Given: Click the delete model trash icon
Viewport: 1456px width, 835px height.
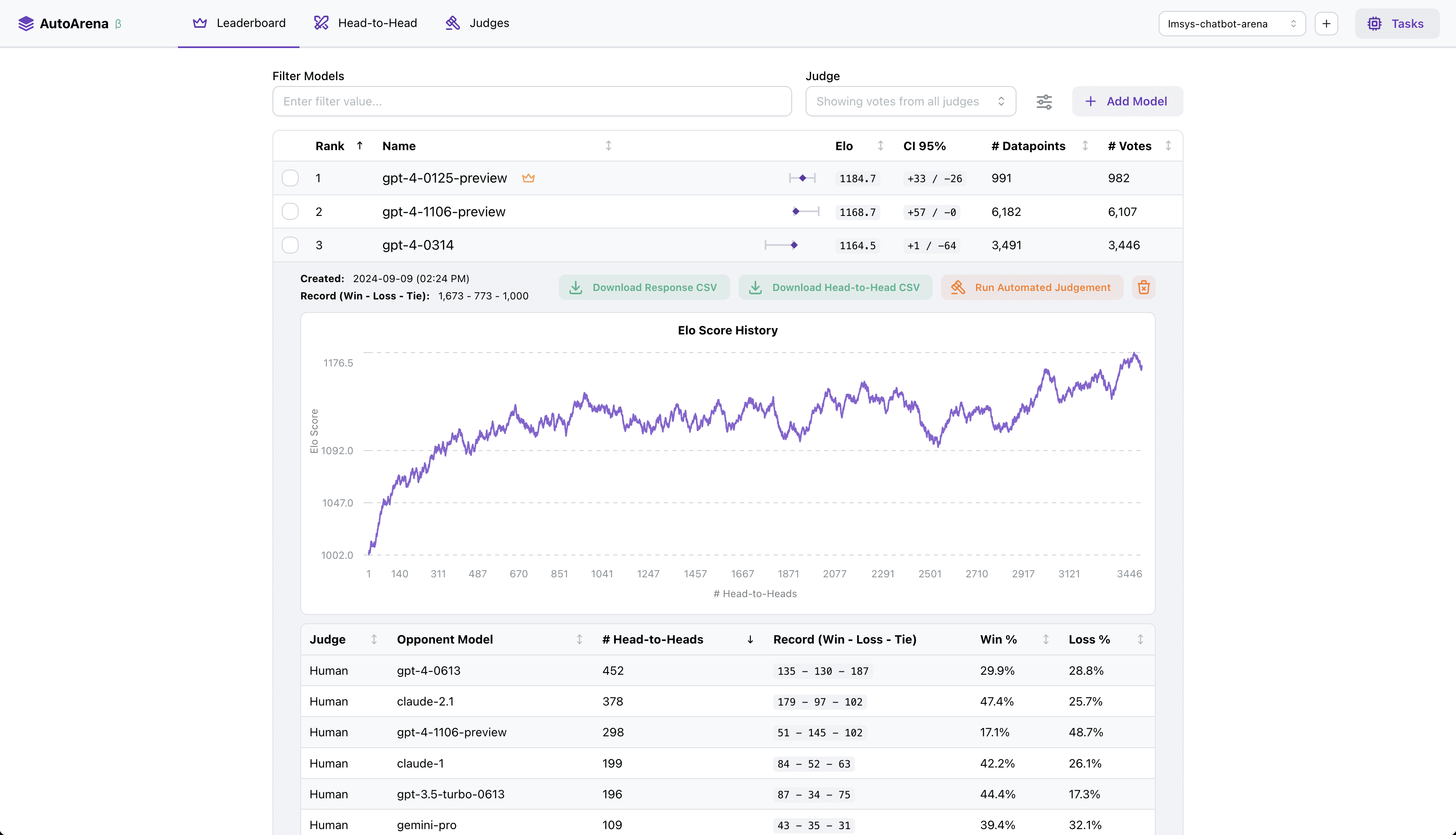Looking at the screenshot, I should (x=1143, y=287).
